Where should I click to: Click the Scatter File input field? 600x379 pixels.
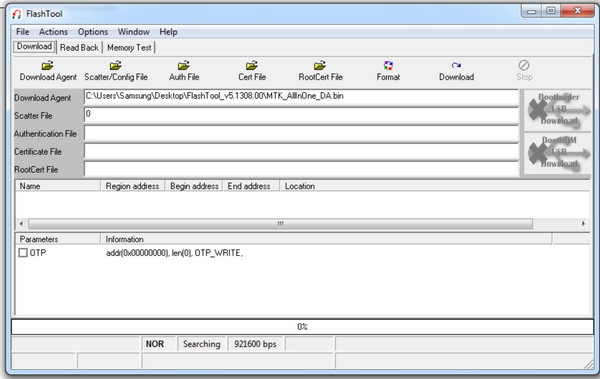[x=301, y=115]
